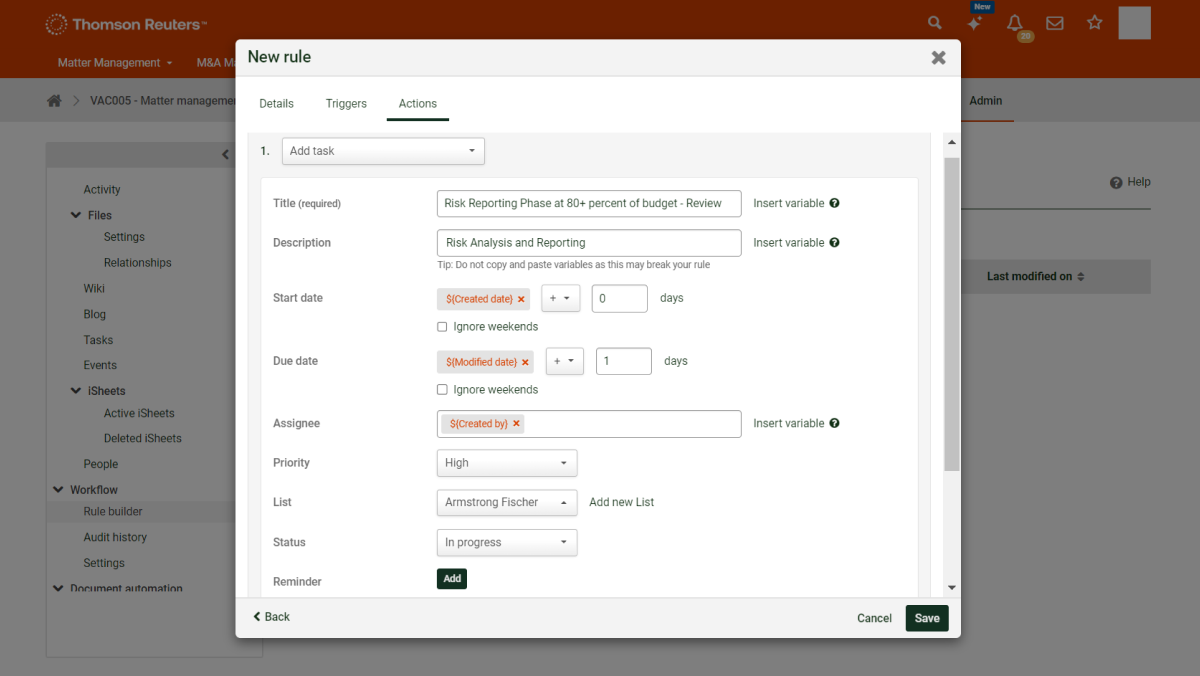
Task: Expand the Add task action dropdown
Action: (x=383, y=151)
